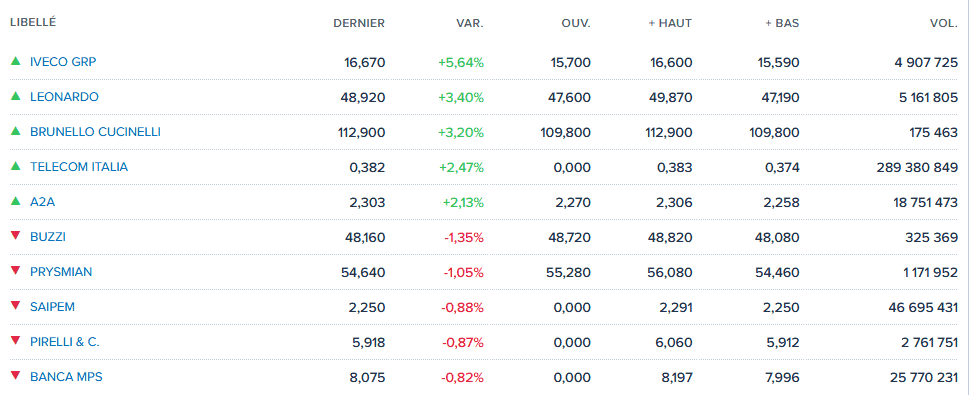Click the green triangle next to TELECOM ITALIA
Viewport: 971px width, 395px height.
15,166
